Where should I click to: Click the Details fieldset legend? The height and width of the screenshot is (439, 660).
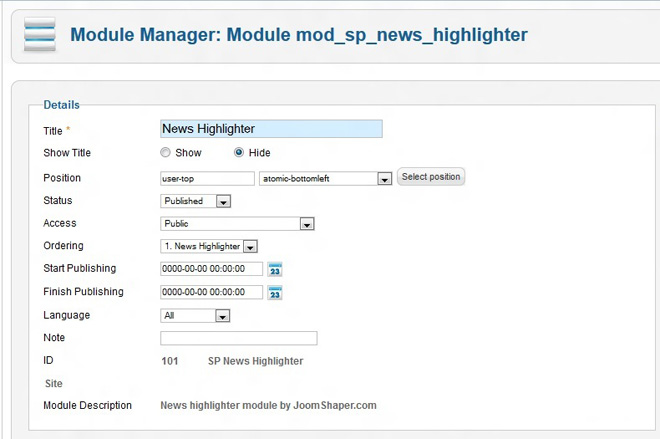(62, 105)
